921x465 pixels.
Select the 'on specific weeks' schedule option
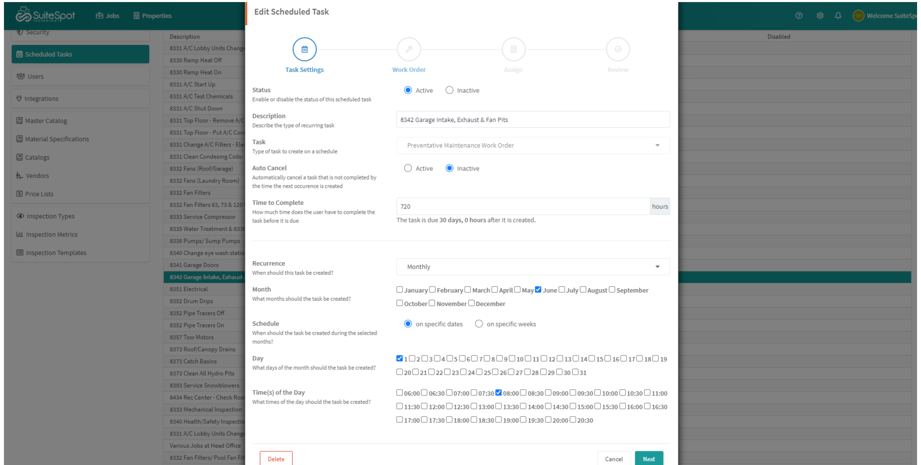click(x=479, y=324)
